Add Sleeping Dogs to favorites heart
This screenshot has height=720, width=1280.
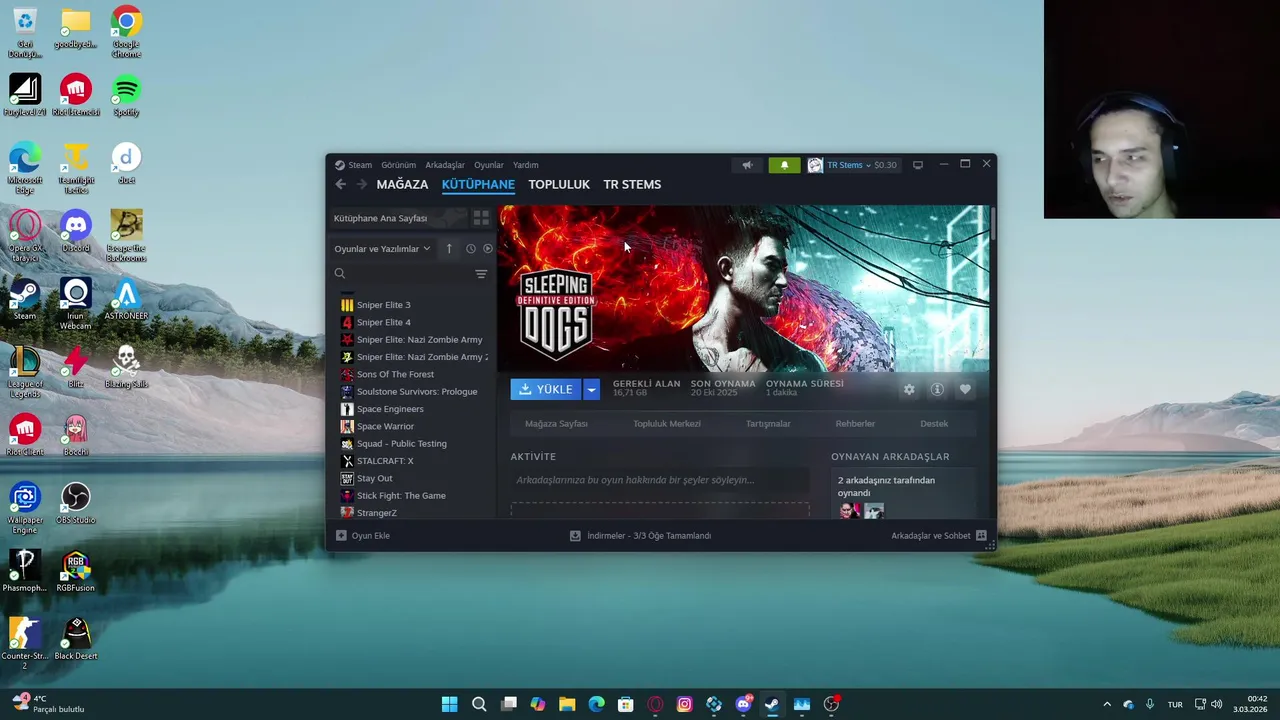click(965, 390)
